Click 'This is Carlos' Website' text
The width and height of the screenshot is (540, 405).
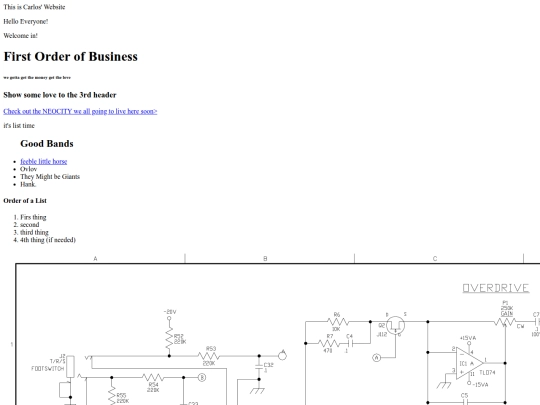tap(34, 7)
